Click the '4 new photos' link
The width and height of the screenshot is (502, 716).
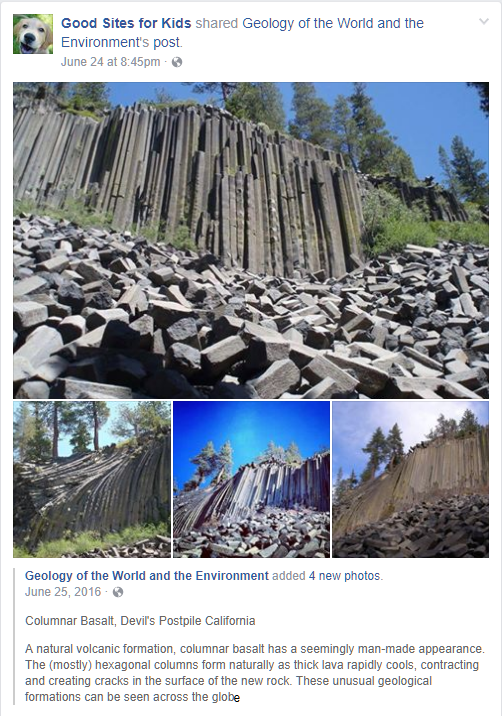pos(345,576)
